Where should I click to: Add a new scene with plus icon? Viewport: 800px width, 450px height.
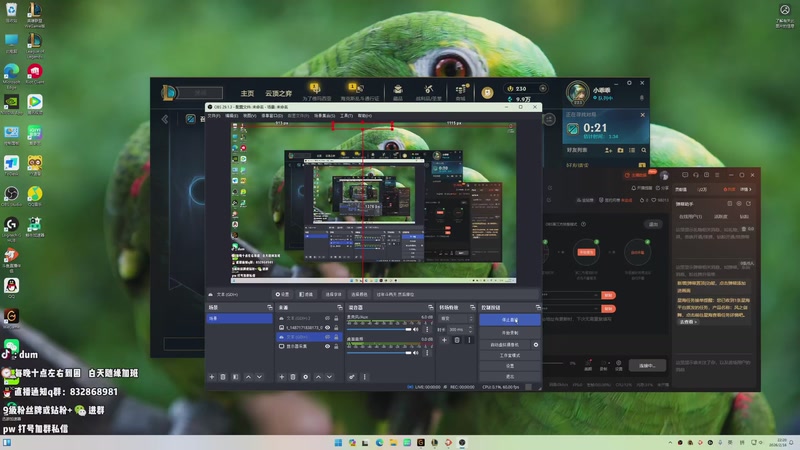[x=211, y=377]
